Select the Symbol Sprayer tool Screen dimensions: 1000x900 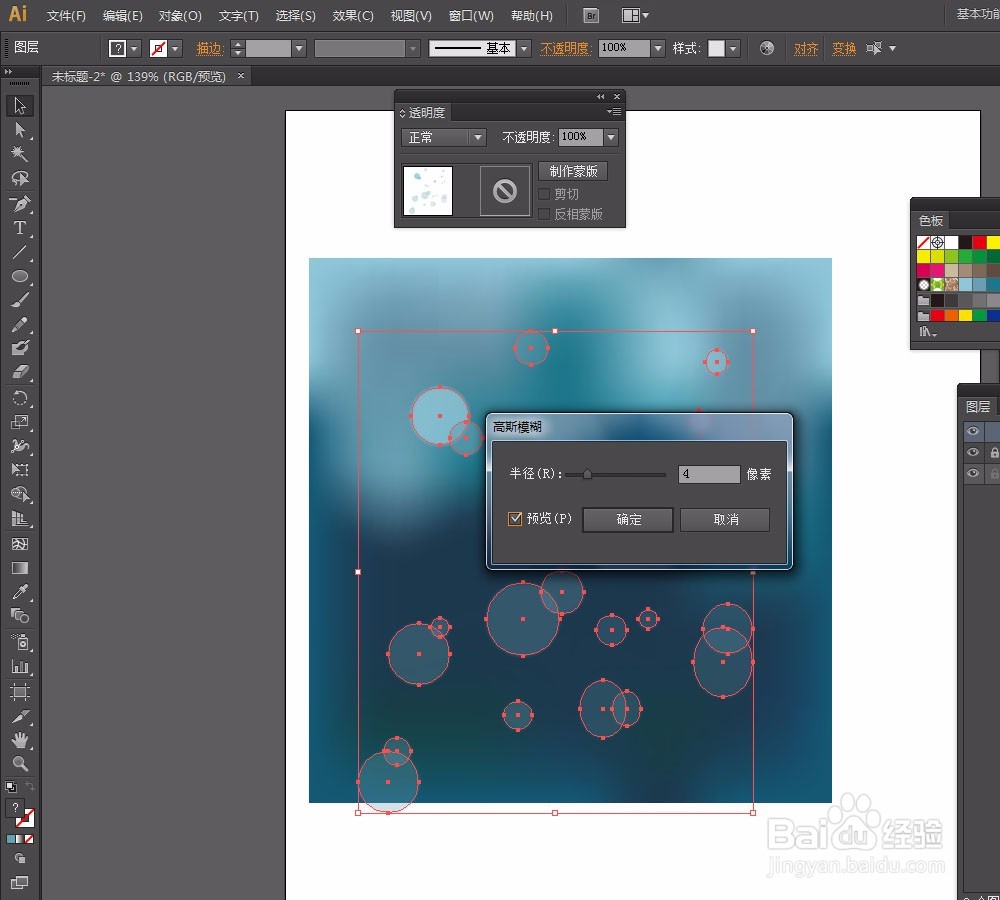[20, 642]
